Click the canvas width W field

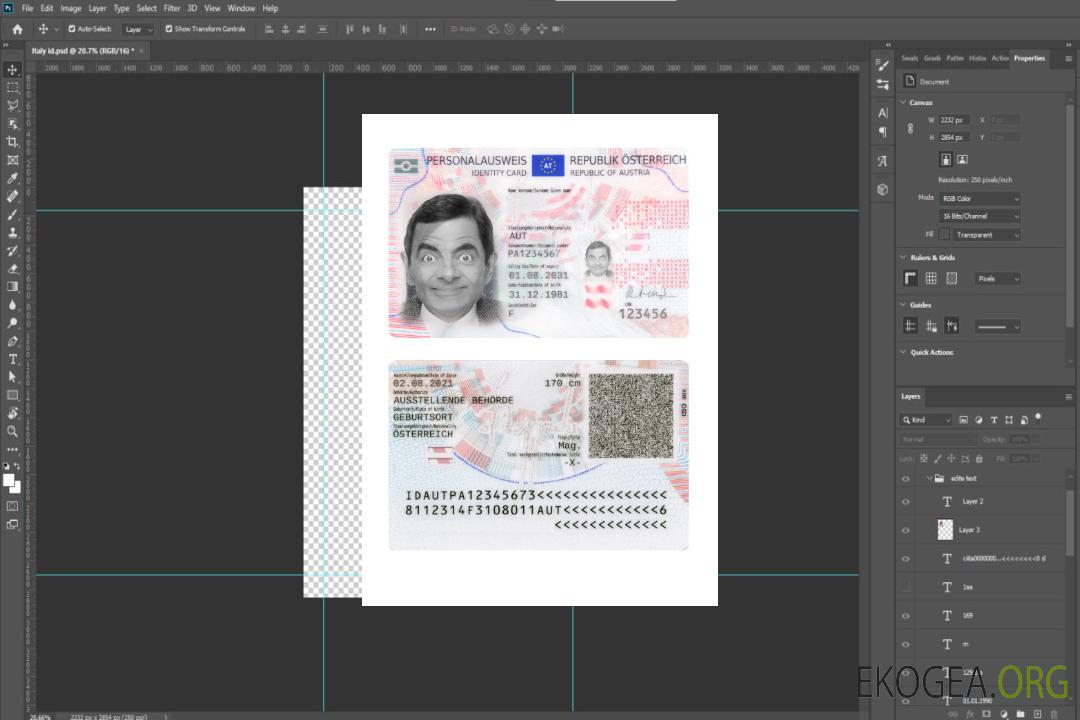(x=954, y=120)
